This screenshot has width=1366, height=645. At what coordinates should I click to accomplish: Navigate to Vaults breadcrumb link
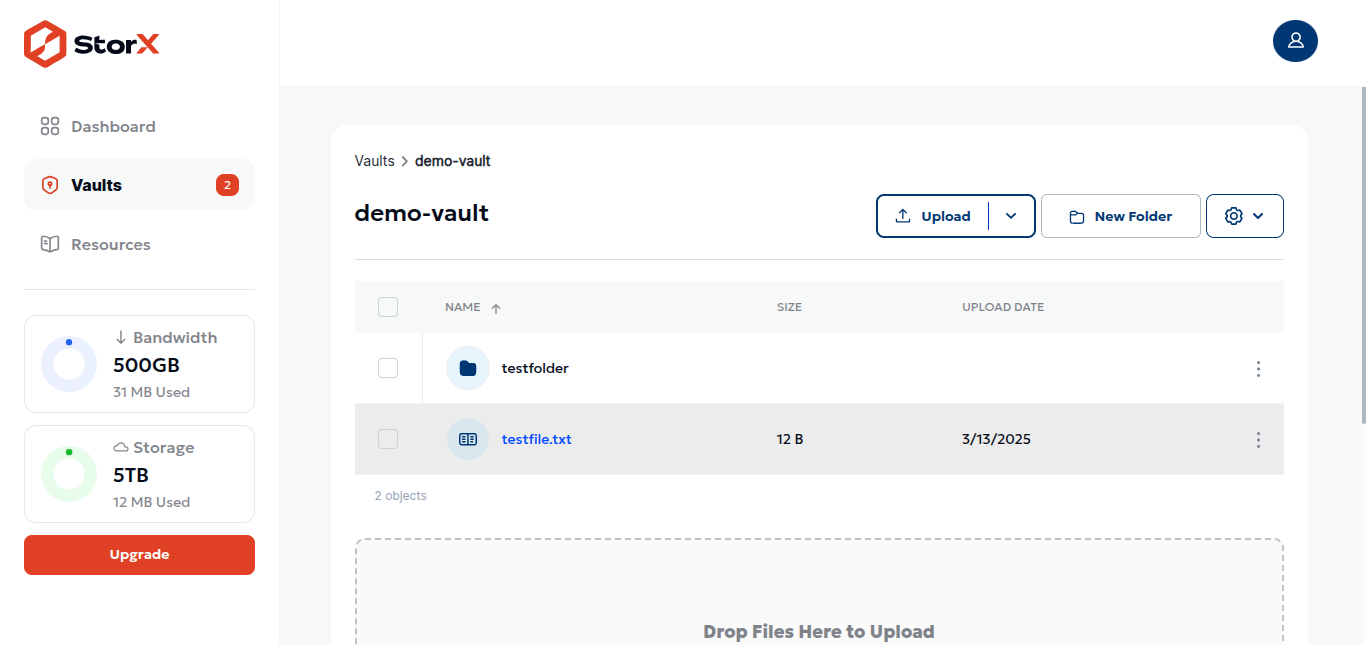375,161
